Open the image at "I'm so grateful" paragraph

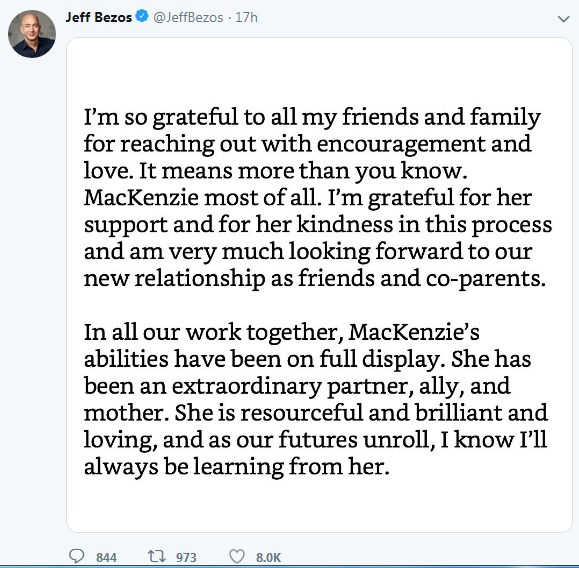click(x=318, y=198)
